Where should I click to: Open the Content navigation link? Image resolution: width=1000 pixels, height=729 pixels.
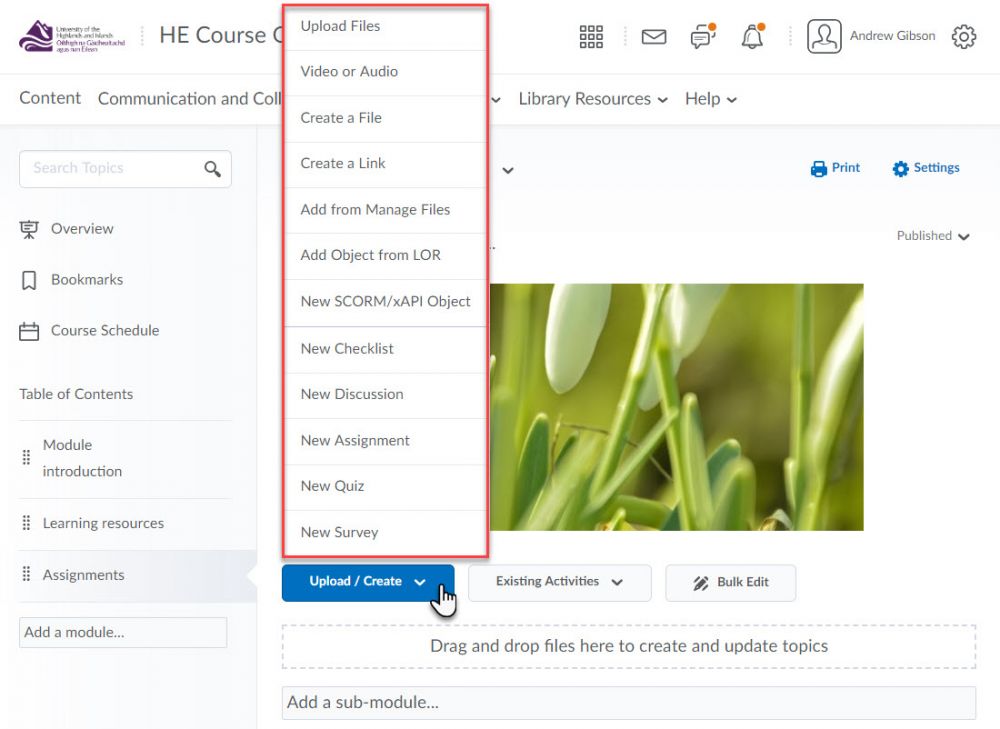[50, 98]
